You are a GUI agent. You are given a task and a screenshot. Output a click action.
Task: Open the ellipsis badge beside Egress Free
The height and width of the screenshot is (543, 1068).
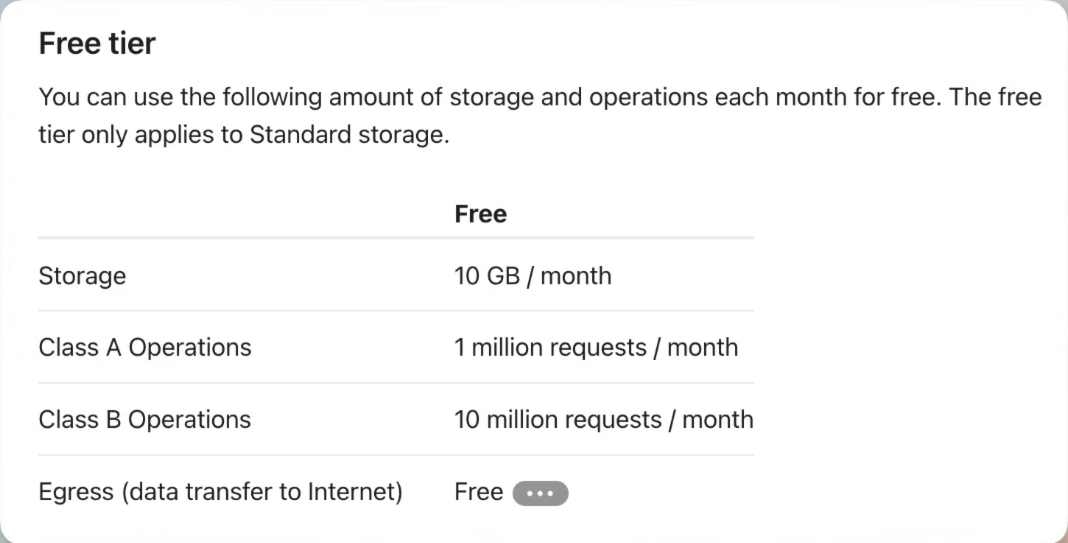pos(540,493)
